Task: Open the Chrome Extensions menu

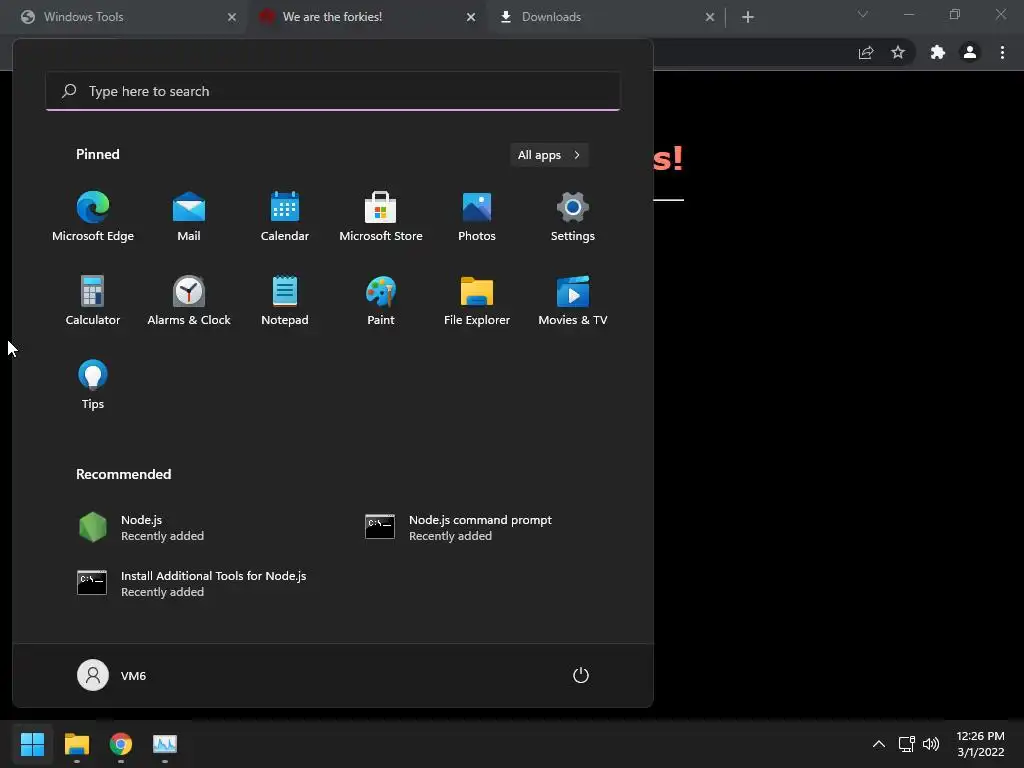Action: tap(938, 53)
